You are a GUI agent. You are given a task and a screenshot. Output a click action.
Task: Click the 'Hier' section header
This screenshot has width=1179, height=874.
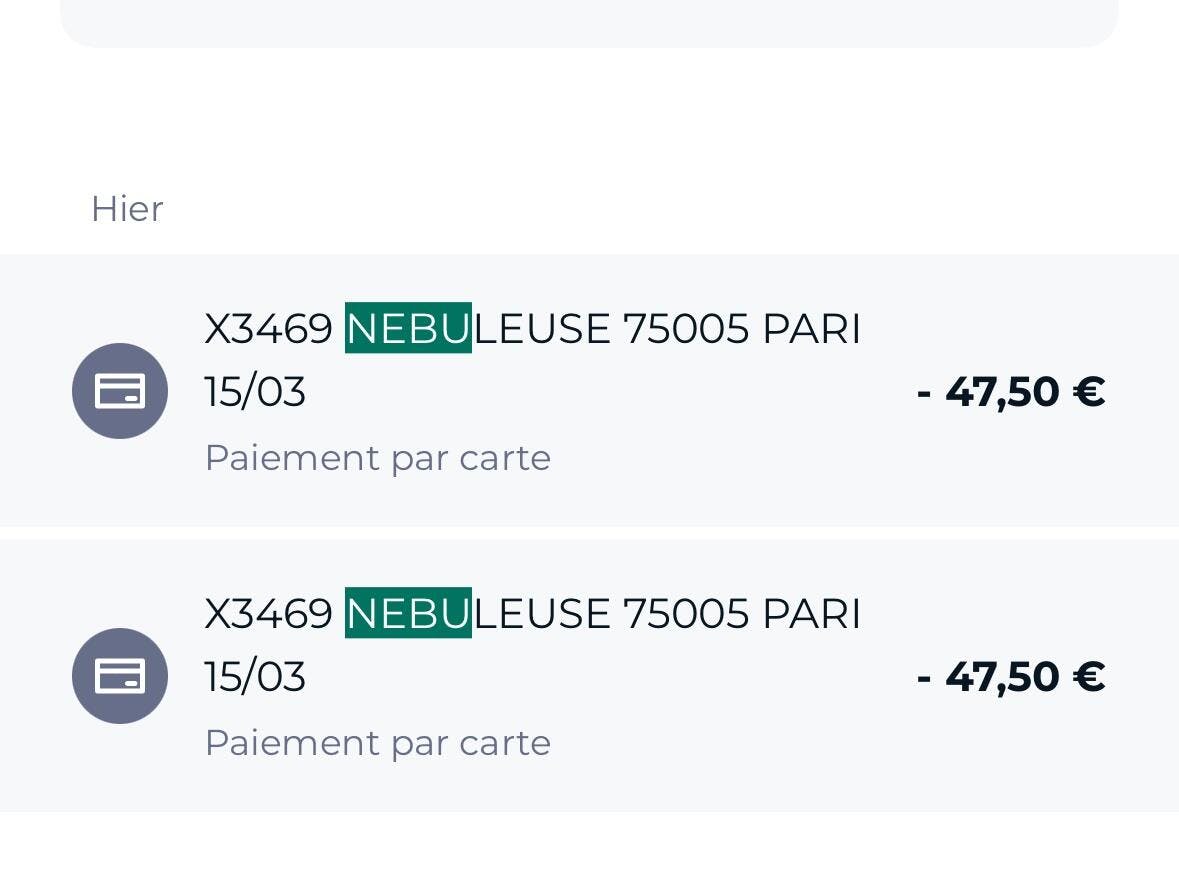click(x=127, y=209)
